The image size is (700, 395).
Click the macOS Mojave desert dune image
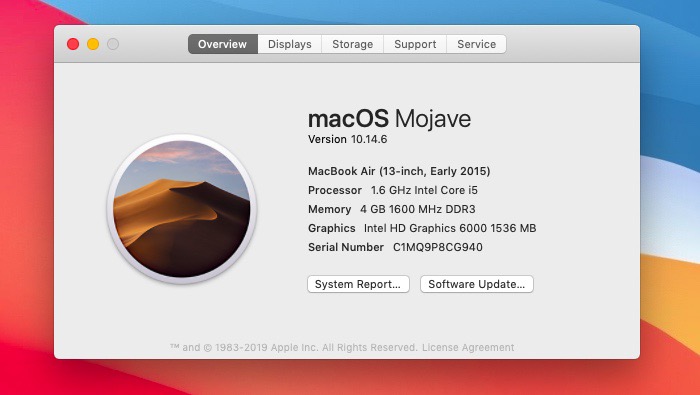pyautogui.click(x=181, y=209)
